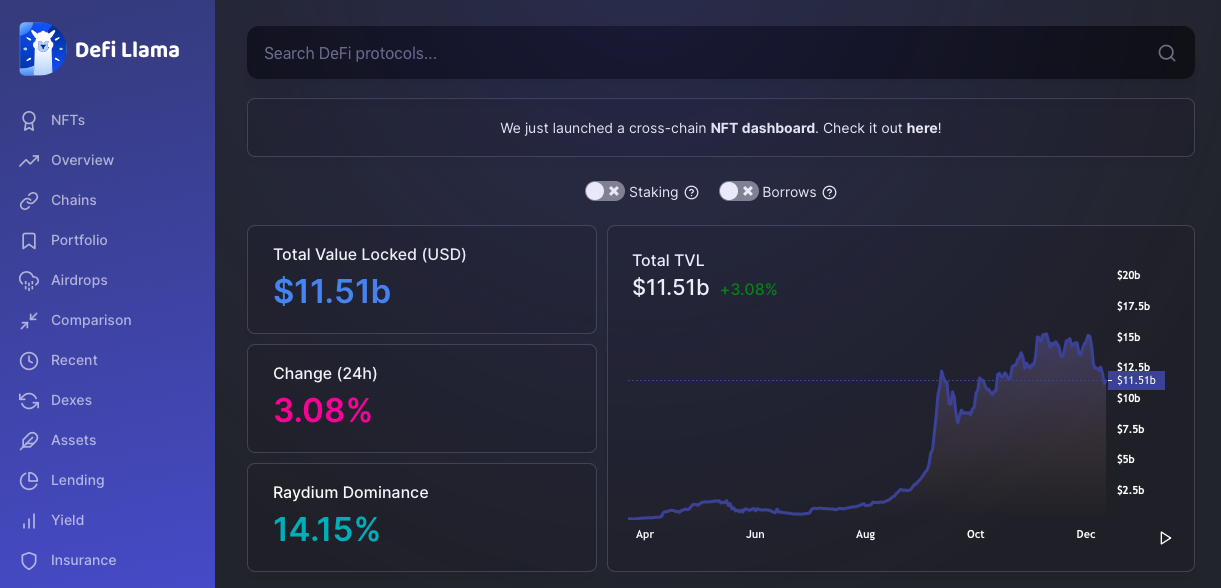The height and width of the screenshot is (588, 1221).
Task: Play the TVL chart animation
Action: pyautogui.click(x=1165, y=538)
